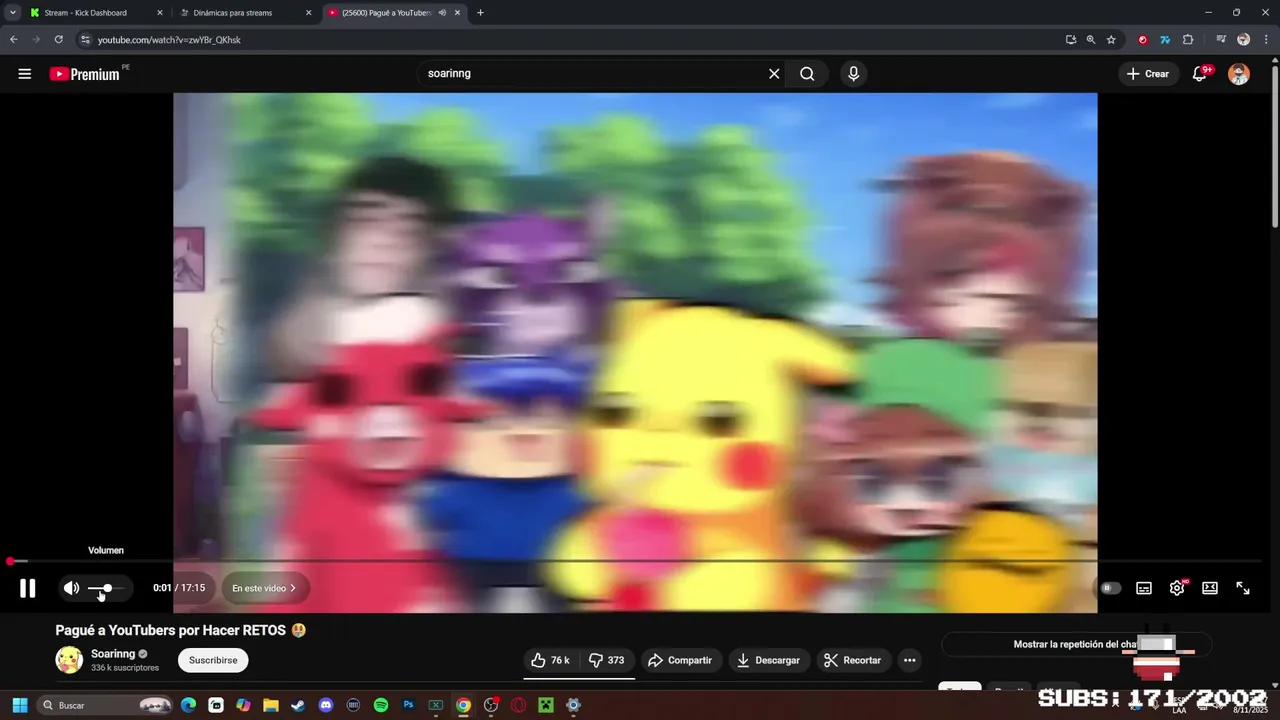1280x720 pixels.
Task: Show chat replay panel
Action: (x=1077, y=645)
